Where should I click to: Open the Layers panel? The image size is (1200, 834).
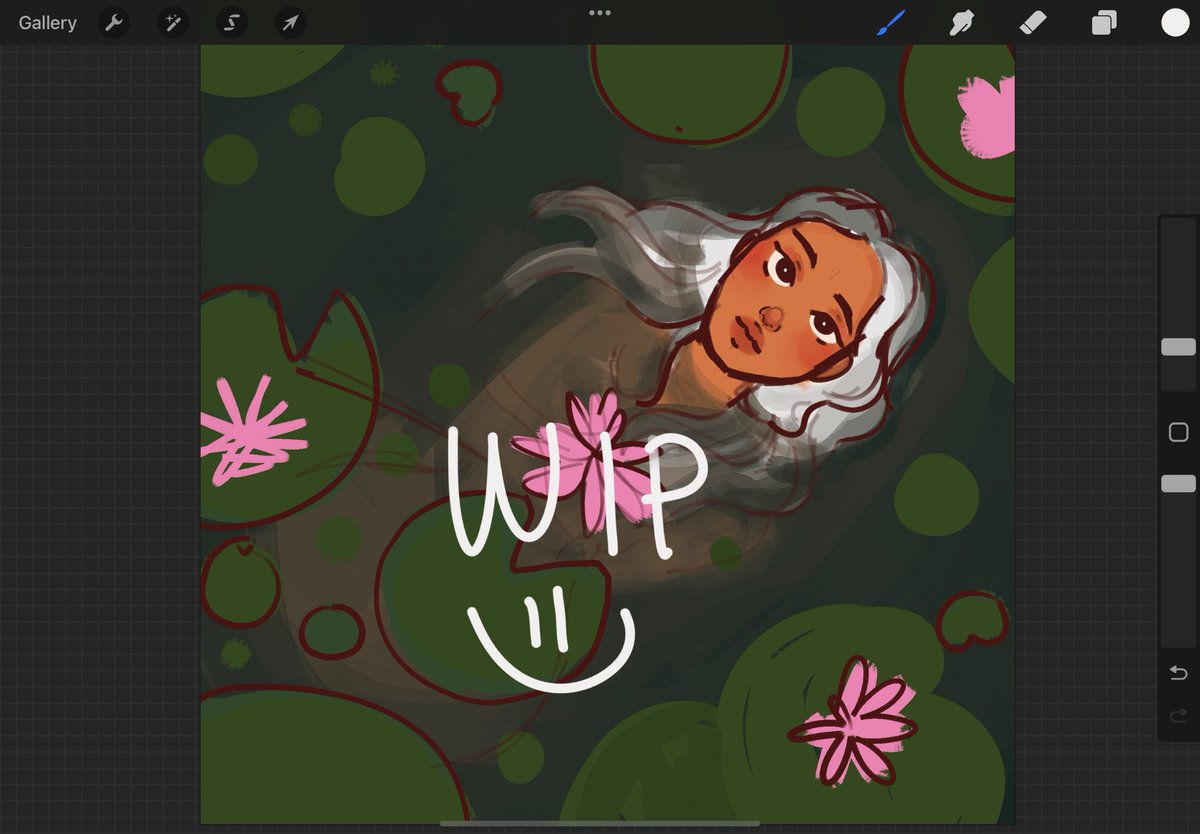[1103, 22]
